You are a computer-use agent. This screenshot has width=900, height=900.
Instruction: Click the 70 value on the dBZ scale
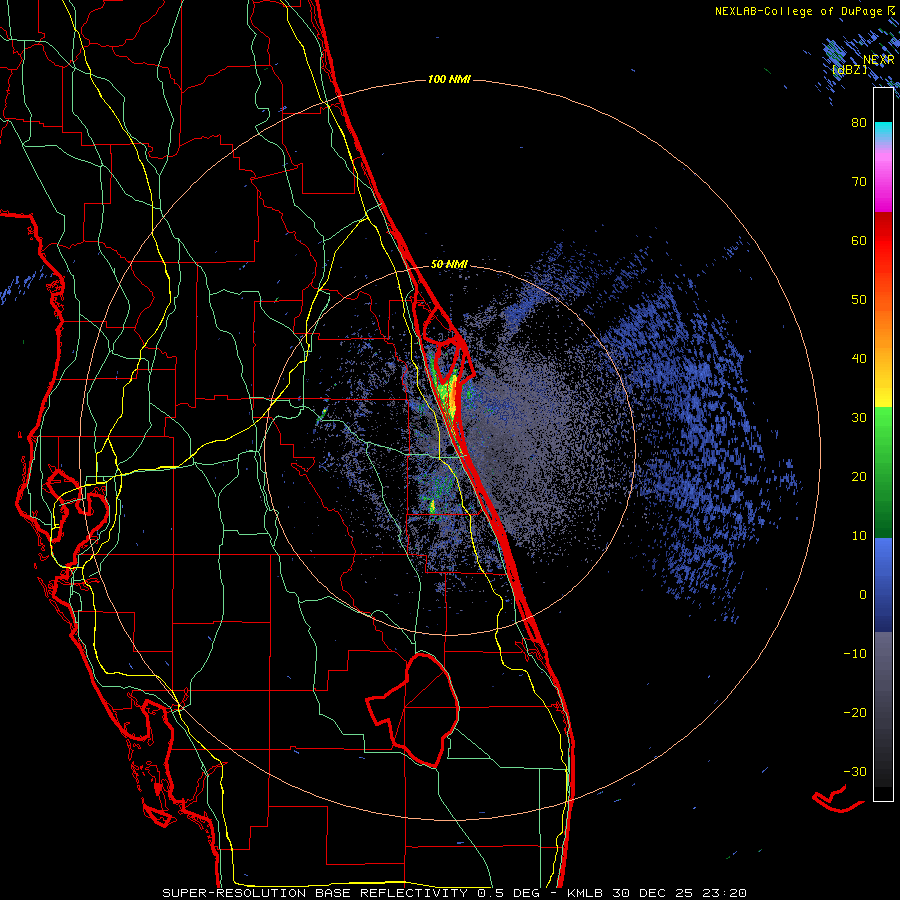click(x=859, y=182)
